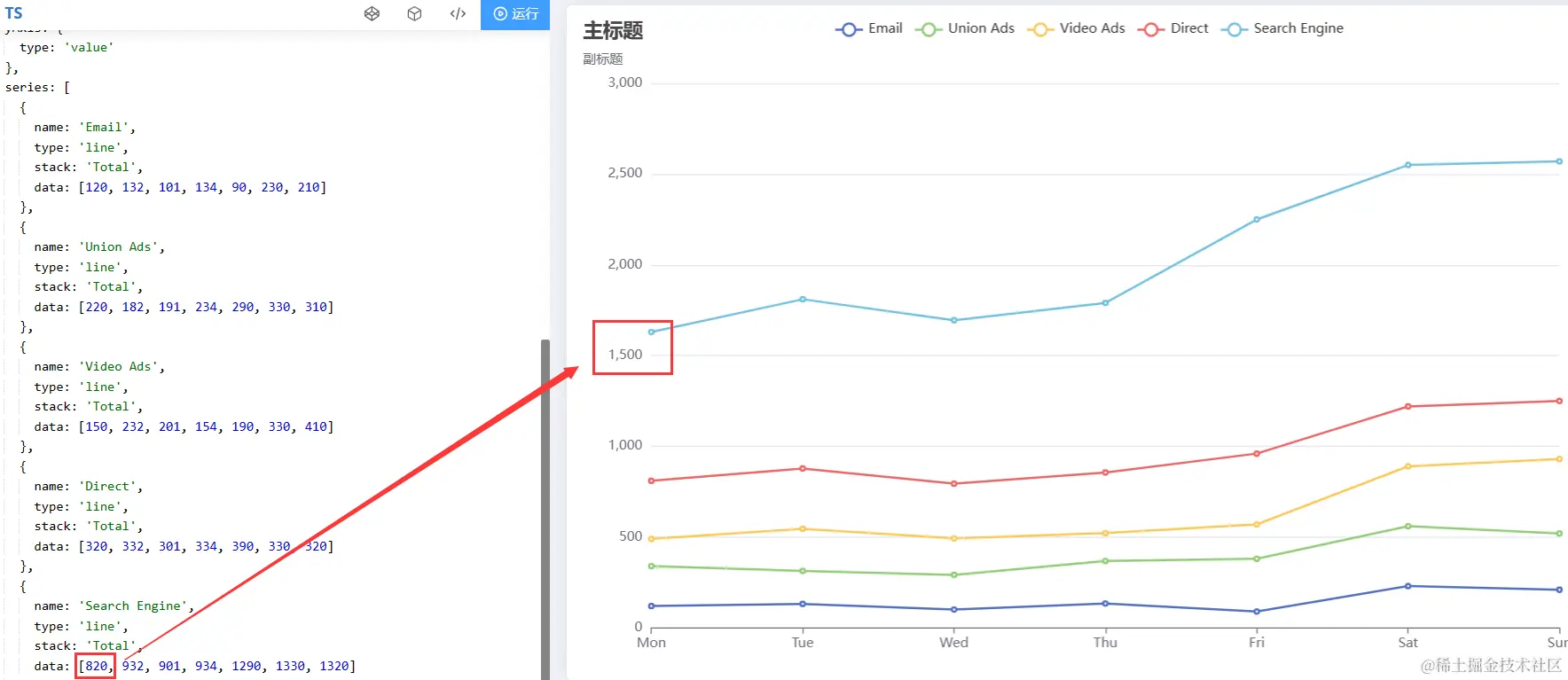Click the Video Ads data array line
This screenshot has width=1568, height=680.
coord(184,426)
